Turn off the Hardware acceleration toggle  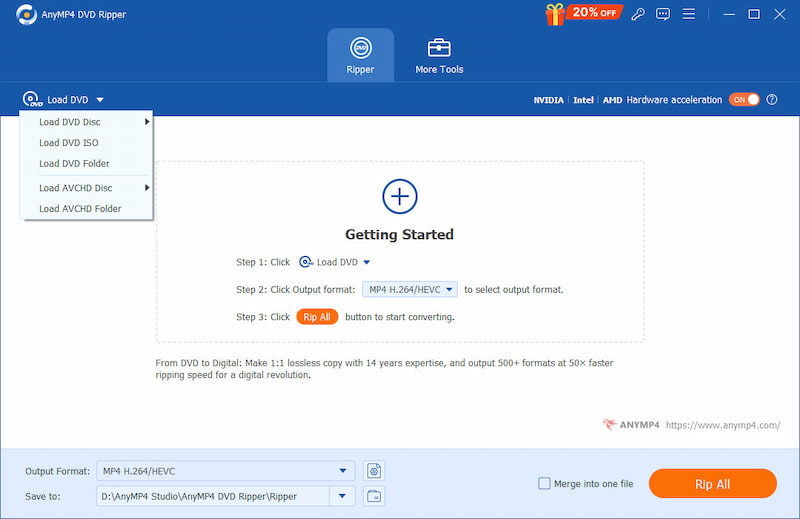pos(744,100)
